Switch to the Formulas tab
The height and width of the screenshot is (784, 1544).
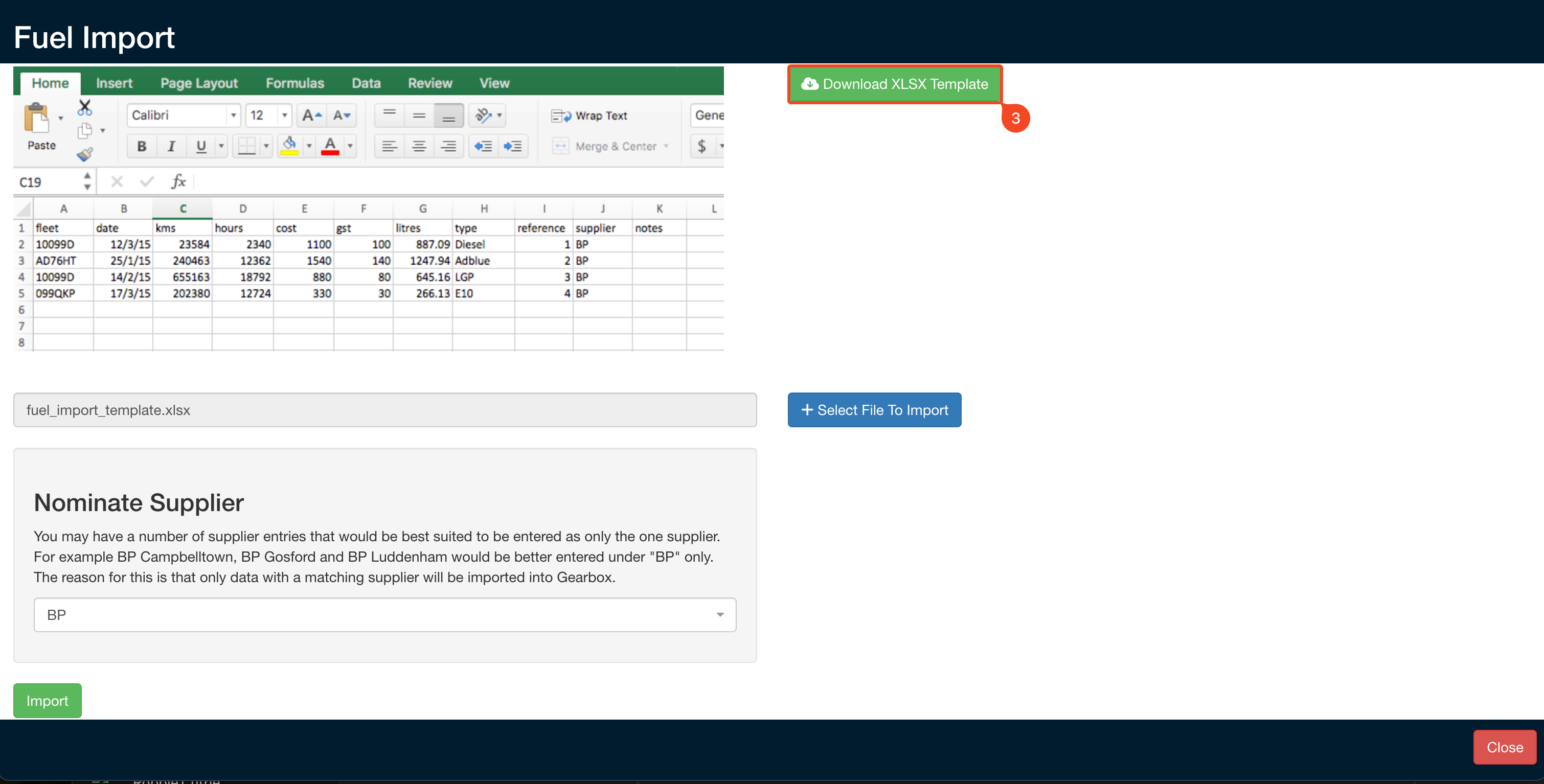click(x=294, y=83)
